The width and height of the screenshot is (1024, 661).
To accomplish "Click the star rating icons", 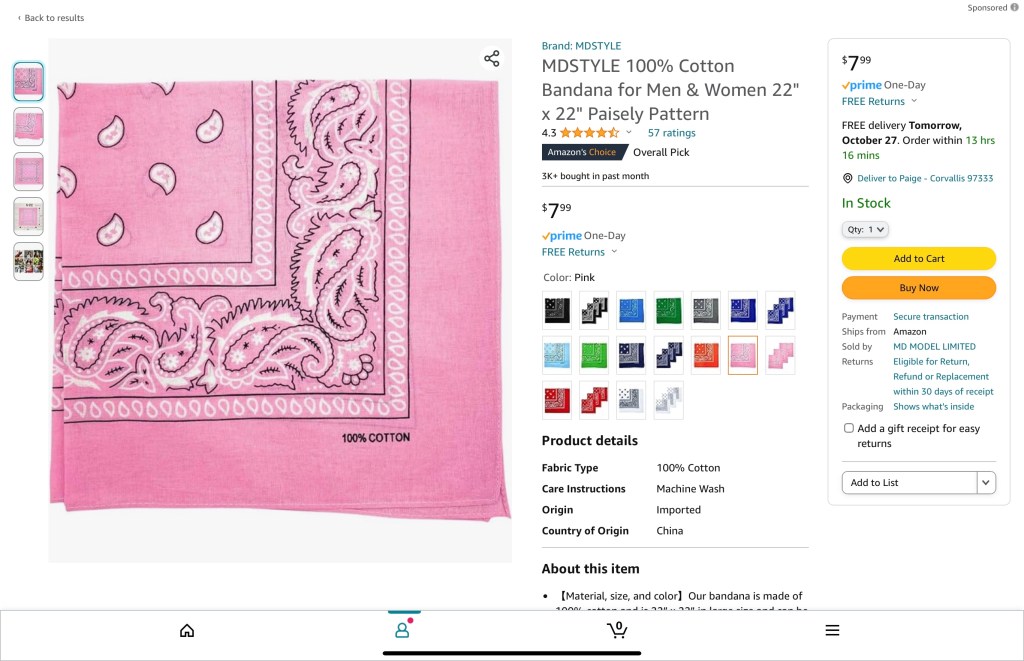I will click(x=589, y=133).
